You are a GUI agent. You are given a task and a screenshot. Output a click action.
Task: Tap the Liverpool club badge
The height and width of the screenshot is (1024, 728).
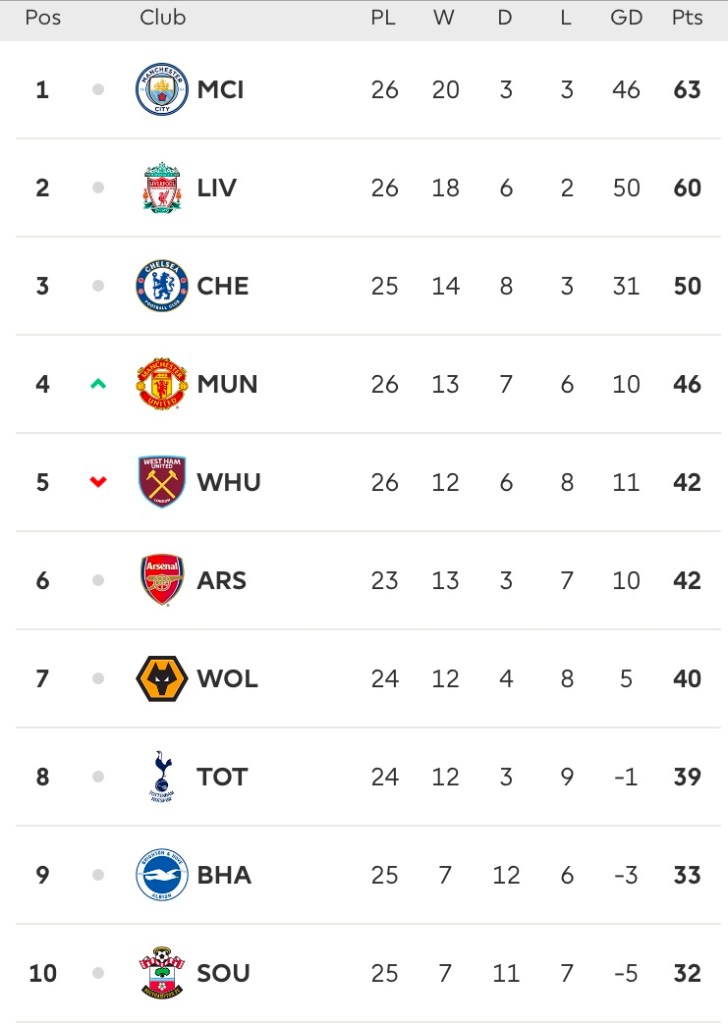[161, 188]
